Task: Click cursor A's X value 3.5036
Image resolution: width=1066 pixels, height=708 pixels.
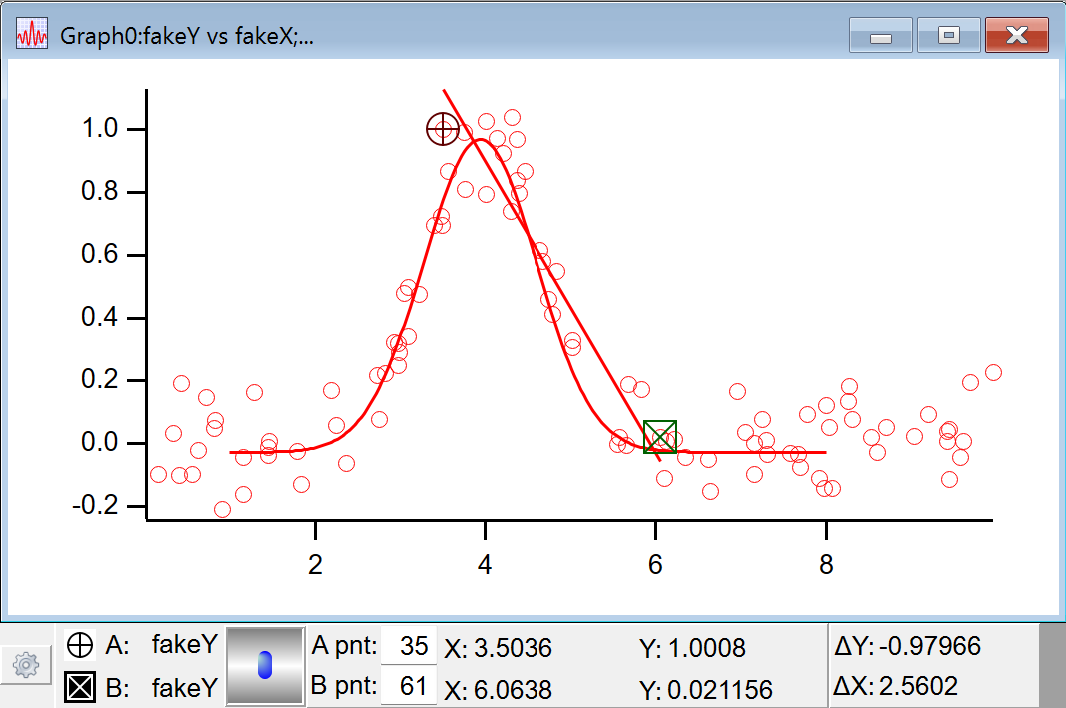Action: 510,648
